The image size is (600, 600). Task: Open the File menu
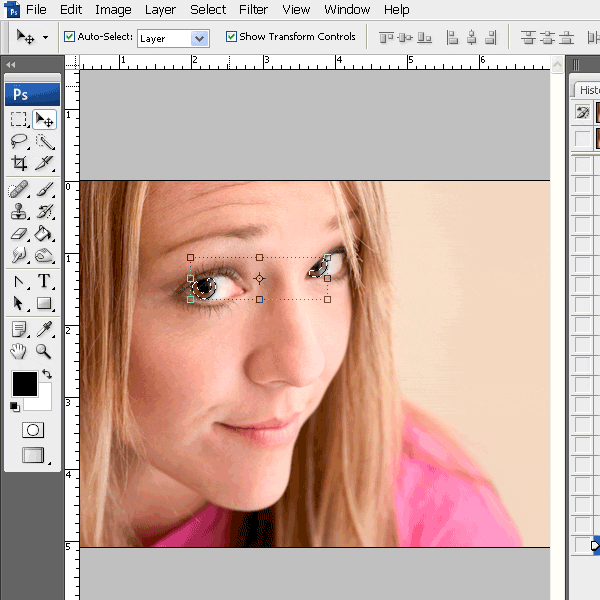(36, 10)
